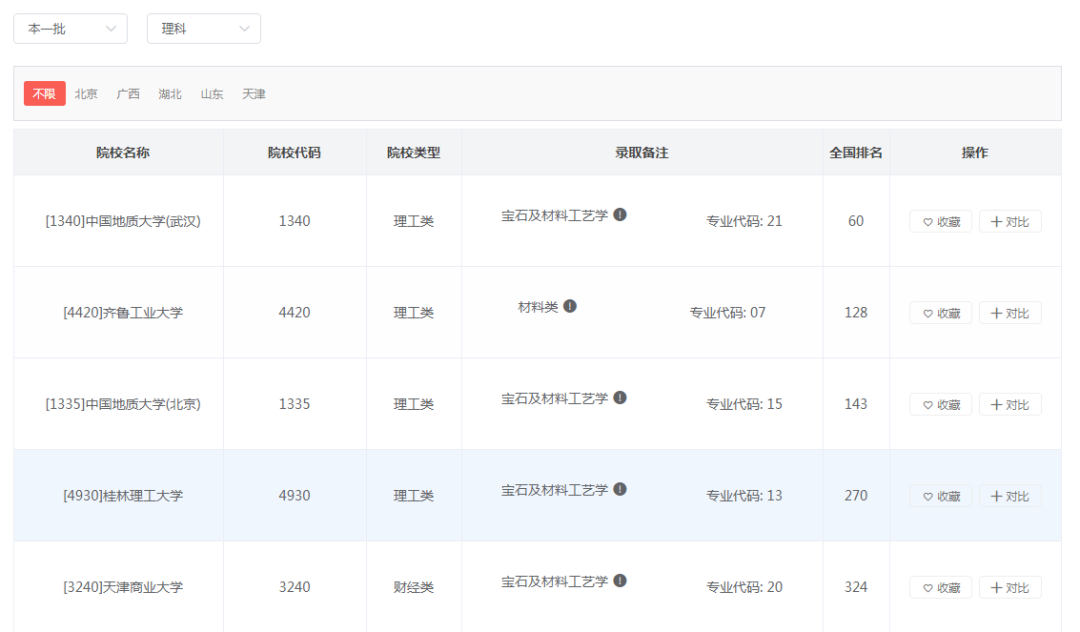Add 桂林理工大学 to comparison 对比
The width and height of the screenshot is (1080, 632).
1010,496
